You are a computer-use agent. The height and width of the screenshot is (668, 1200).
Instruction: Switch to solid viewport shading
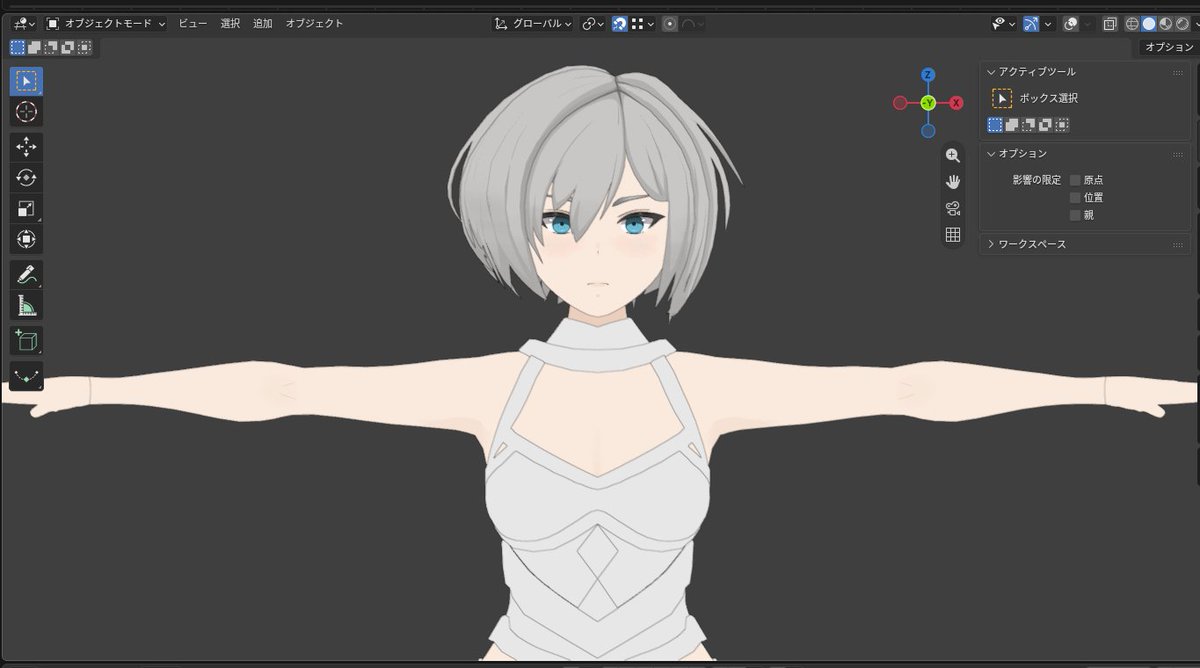[1149, 23]
